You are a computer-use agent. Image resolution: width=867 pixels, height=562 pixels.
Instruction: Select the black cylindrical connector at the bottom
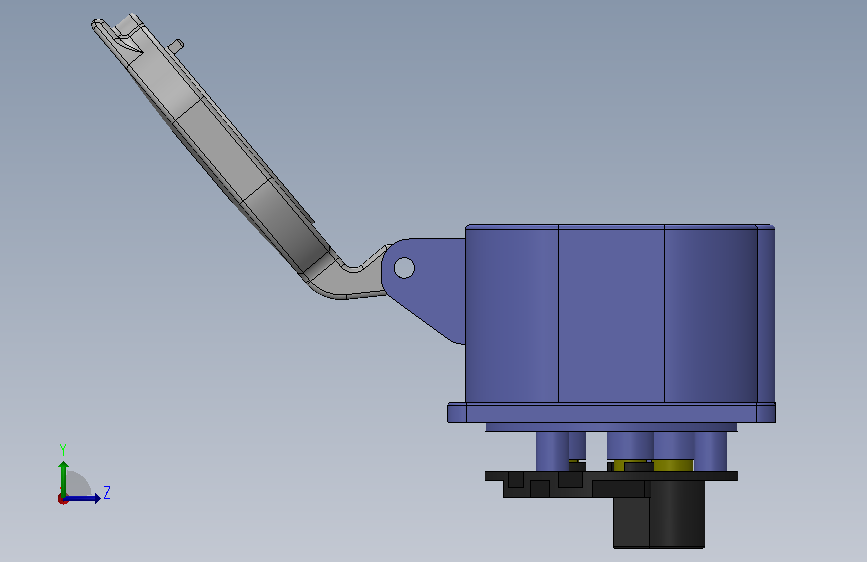point(659,514)
